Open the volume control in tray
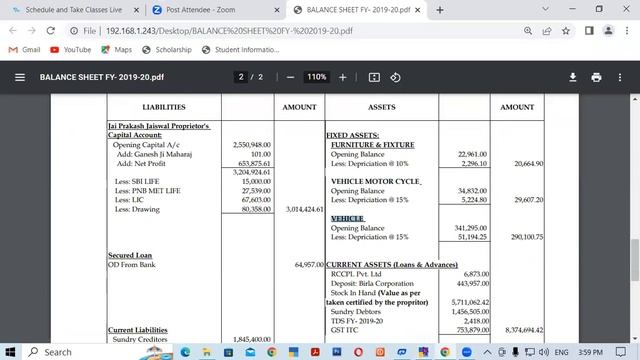This screenshot has height=360, width=640. (x=543, y=352)
